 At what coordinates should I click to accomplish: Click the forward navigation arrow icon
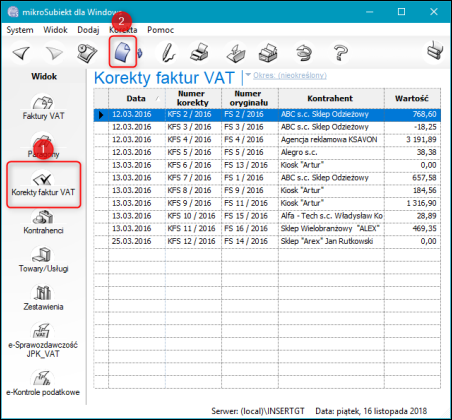pyautogui.click(x=54, y=53)
